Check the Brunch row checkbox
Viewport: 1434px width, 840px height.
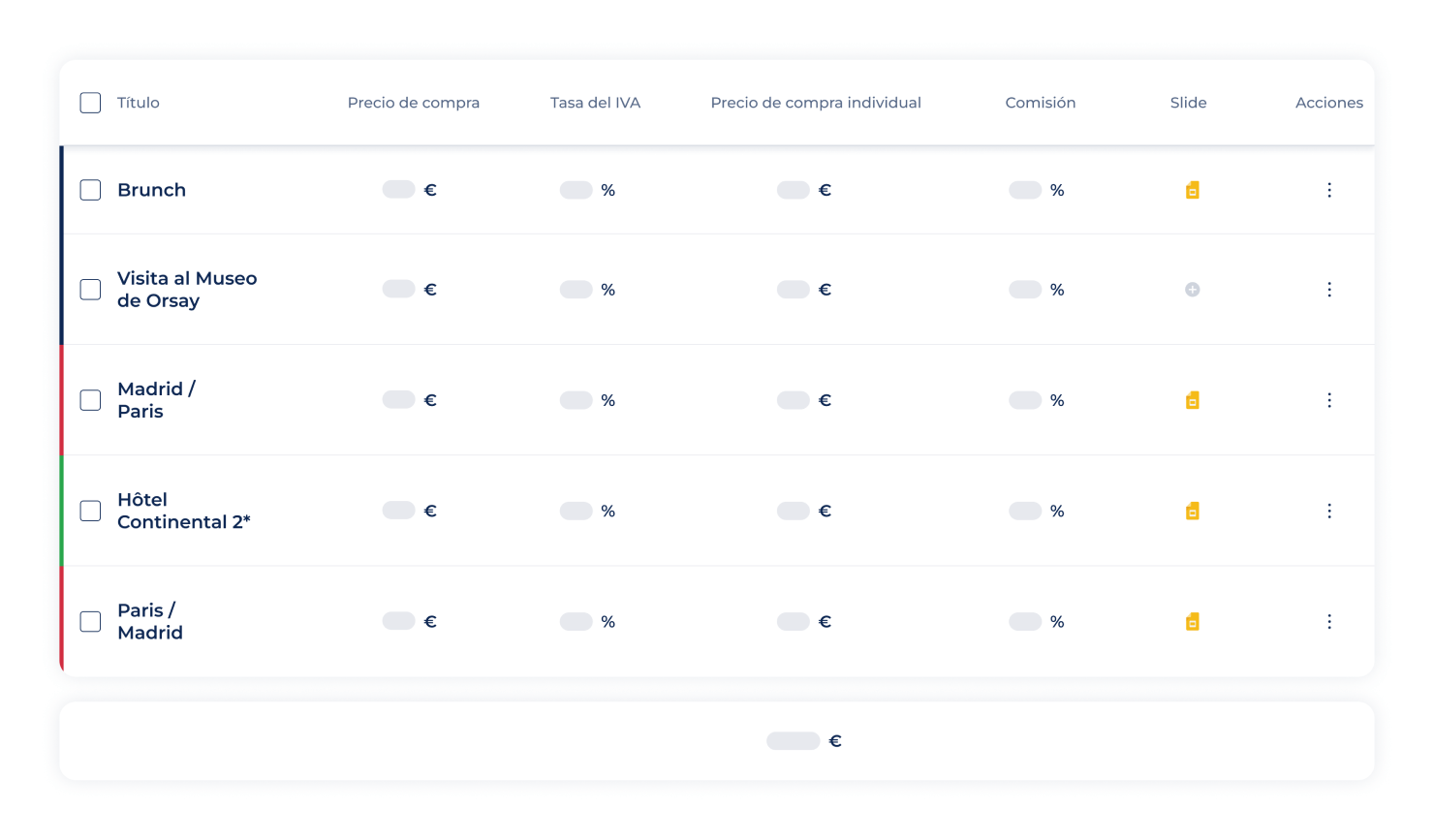[90, 190]
